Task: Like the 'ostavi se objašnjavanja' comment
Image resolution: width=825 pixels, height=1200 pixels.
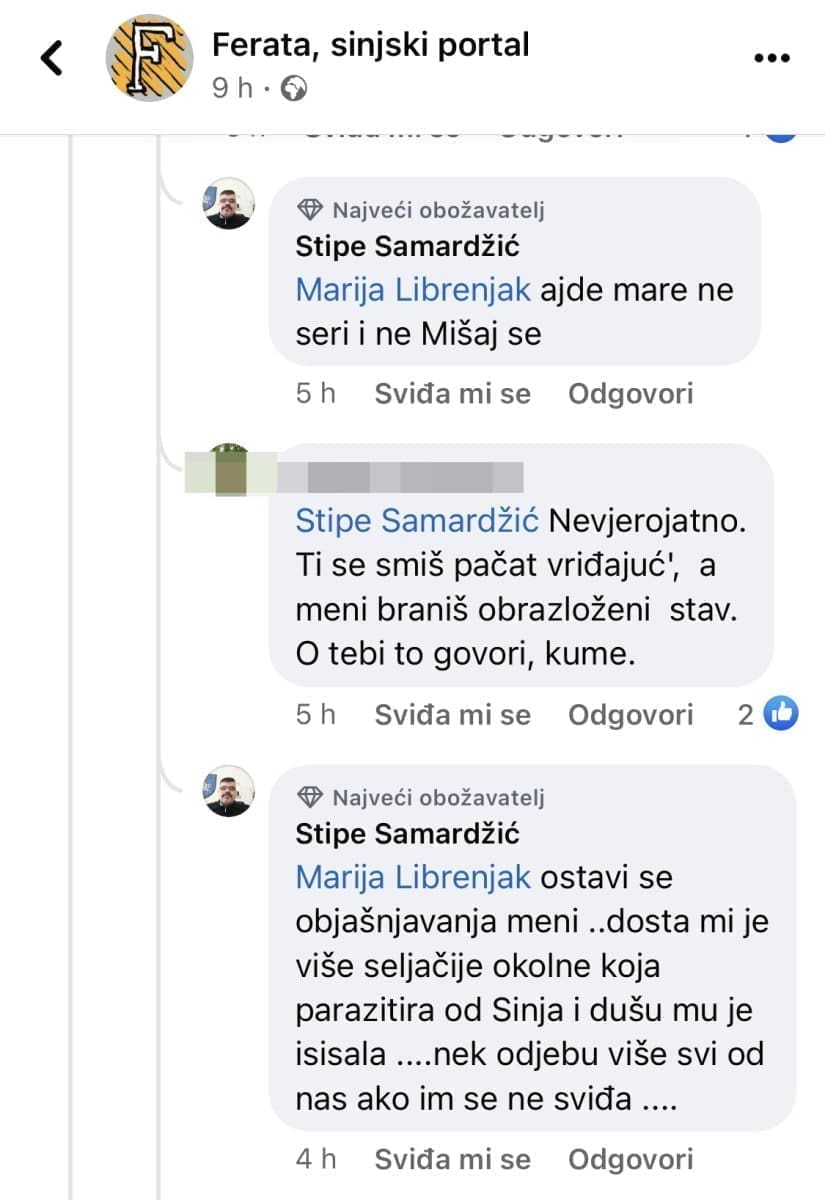Action: pos(452,1160)
